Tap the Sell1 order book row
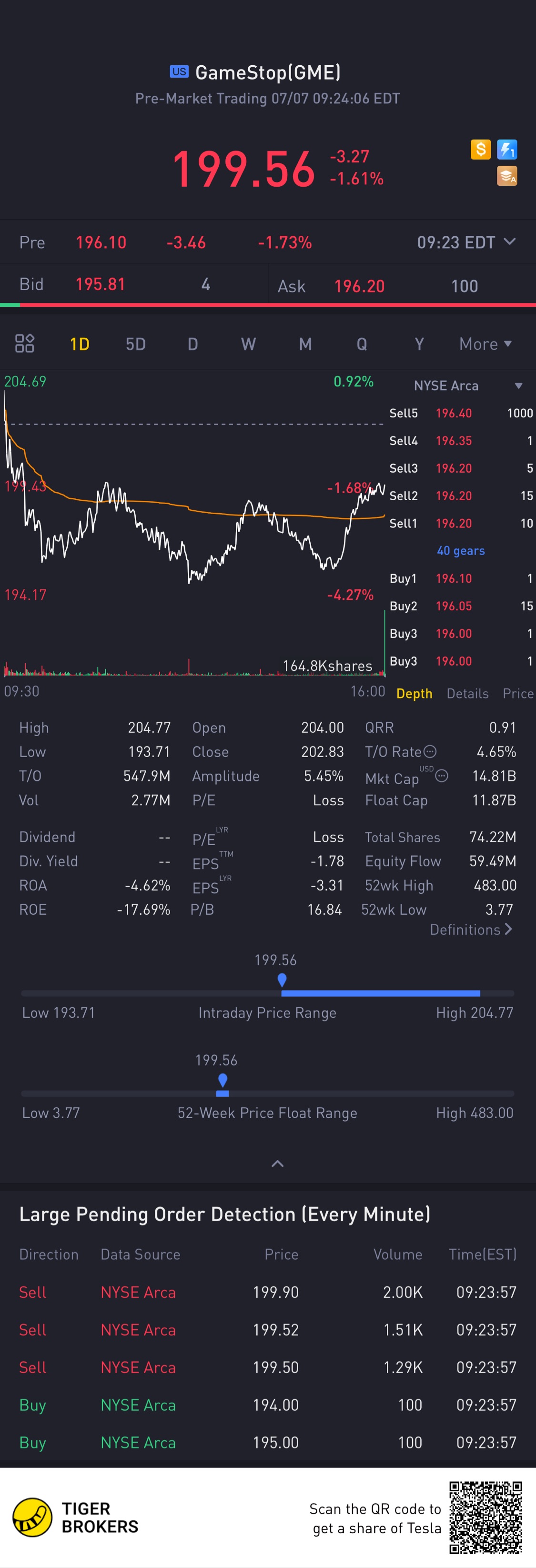Screen dimensions: 536x1568 pyautogui.click(x=461, y=523)
